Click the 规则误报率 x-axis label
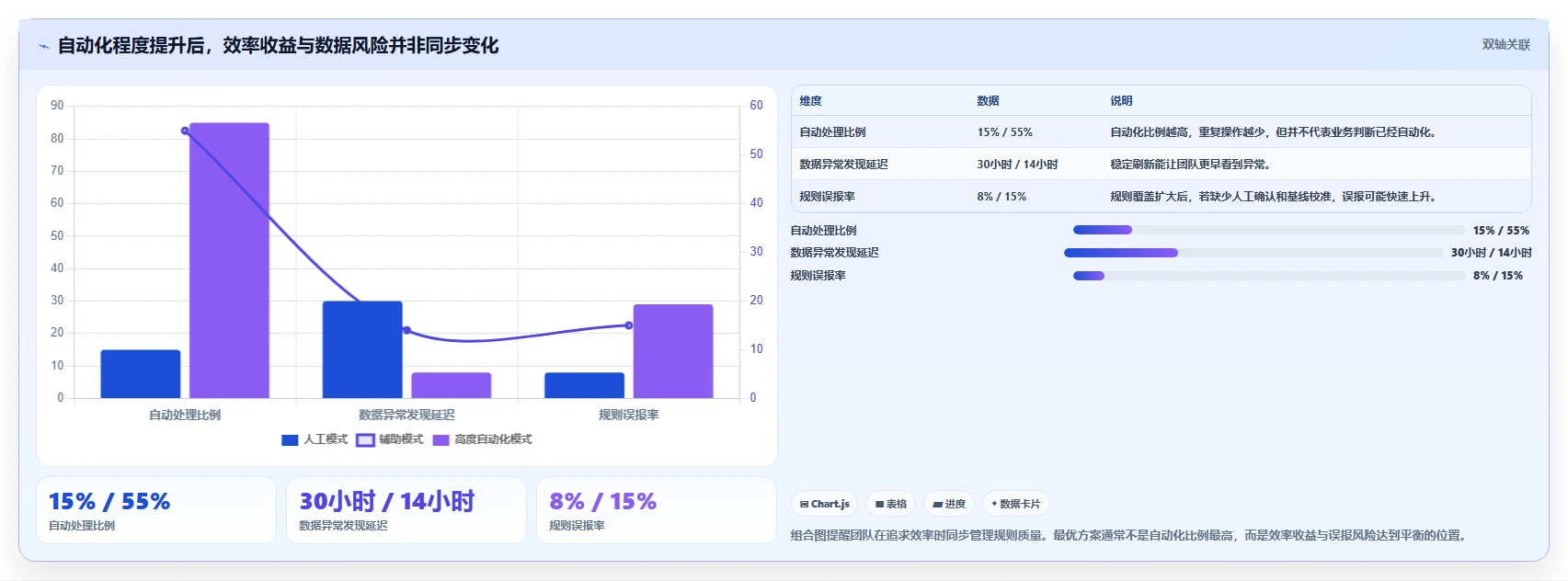 (x=629, y=415)
